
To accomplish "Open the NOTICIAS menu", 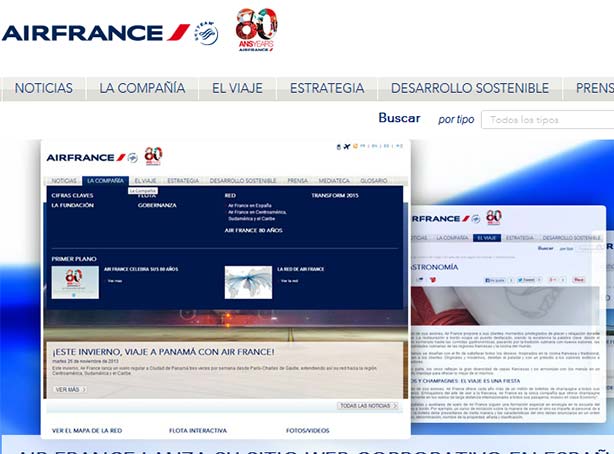I will pyautogui.click(x=43, y=88).
